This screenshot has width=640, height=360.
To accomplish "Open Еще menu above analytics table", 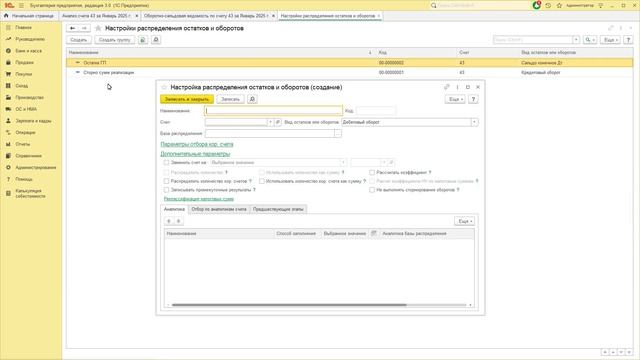I will pyautogui.click(x=464, y=221).
